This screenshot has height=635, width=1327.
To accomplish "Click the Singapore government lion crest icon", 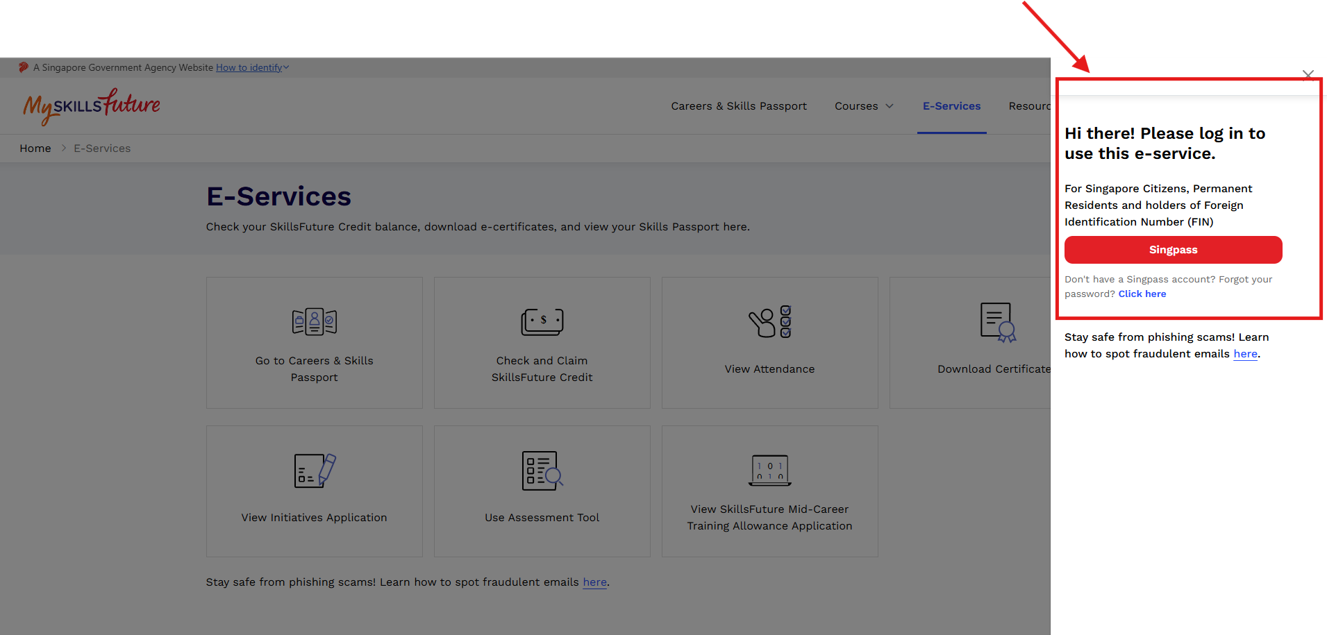I will (23, 68).
